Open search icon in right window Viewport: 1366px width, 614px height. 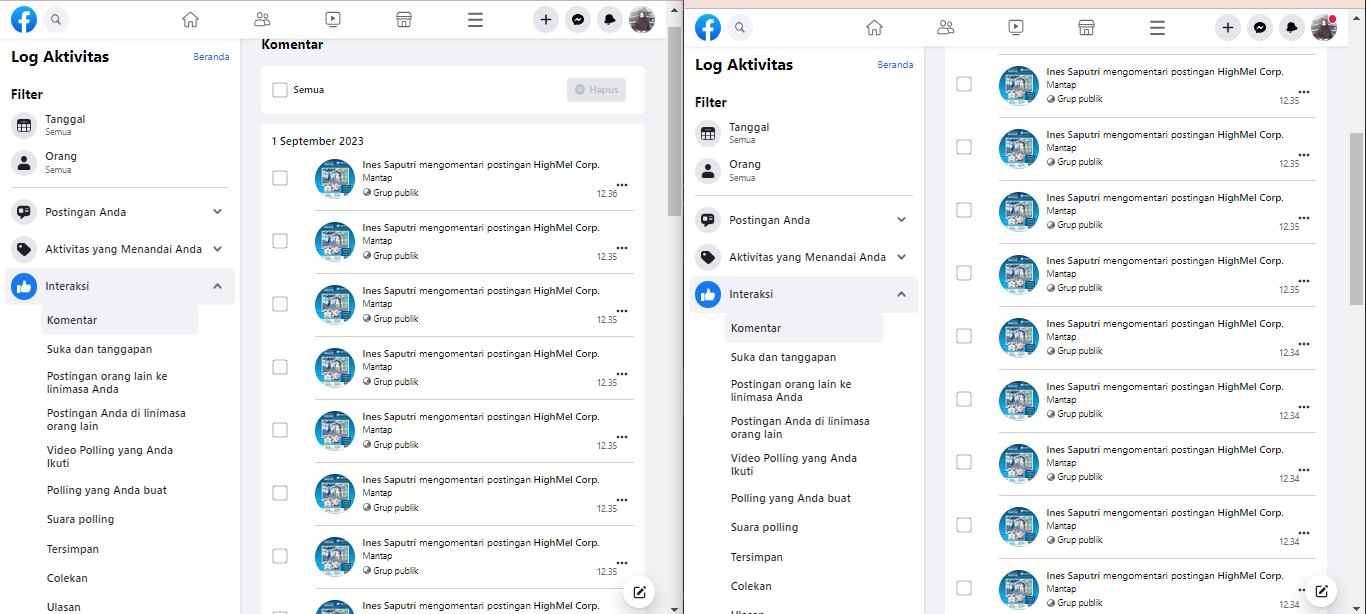coord(740,27)
